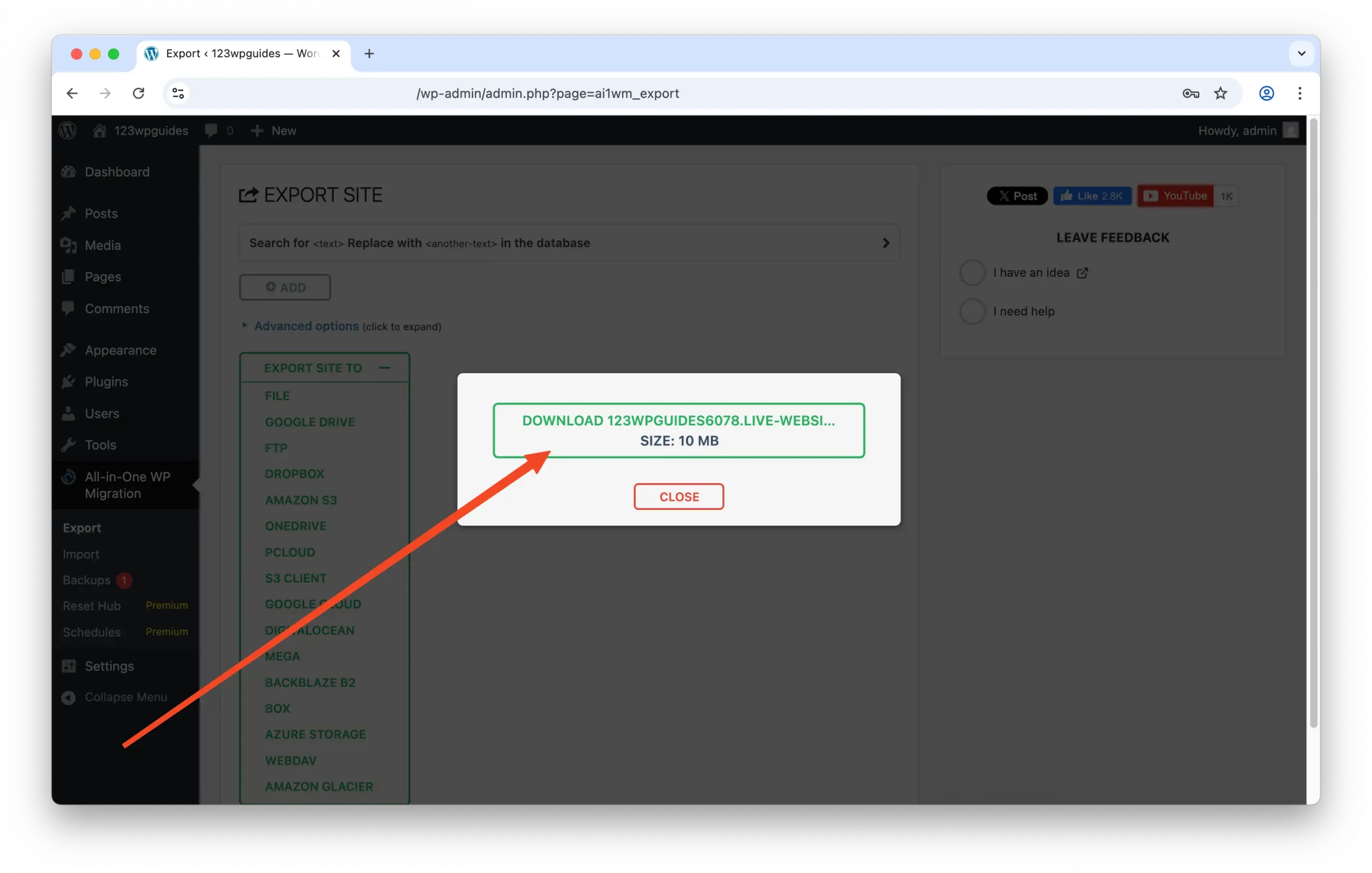Open the browser profile icon
Viewport: 1372px width, 873px height.
click(x=1266, y=93)
